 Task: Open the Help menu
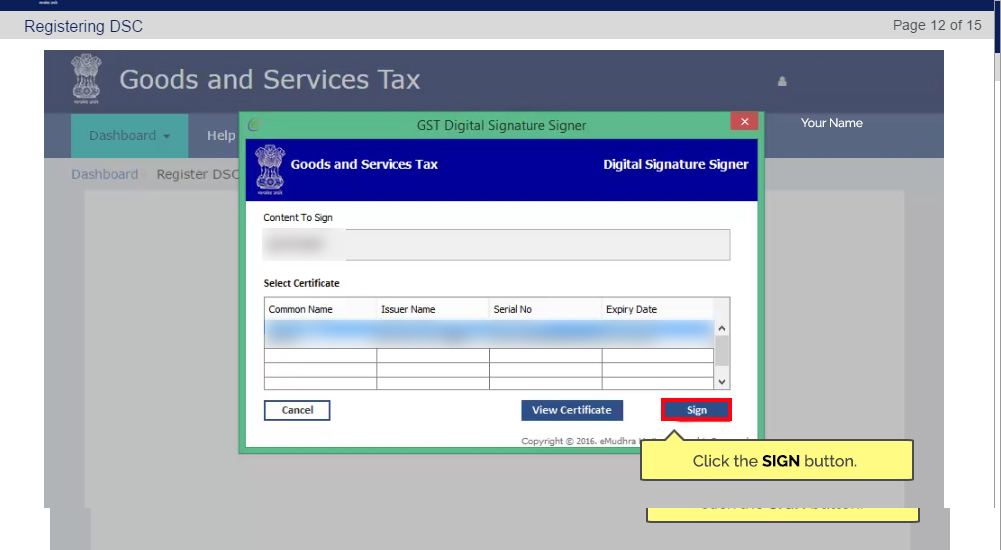221,136
